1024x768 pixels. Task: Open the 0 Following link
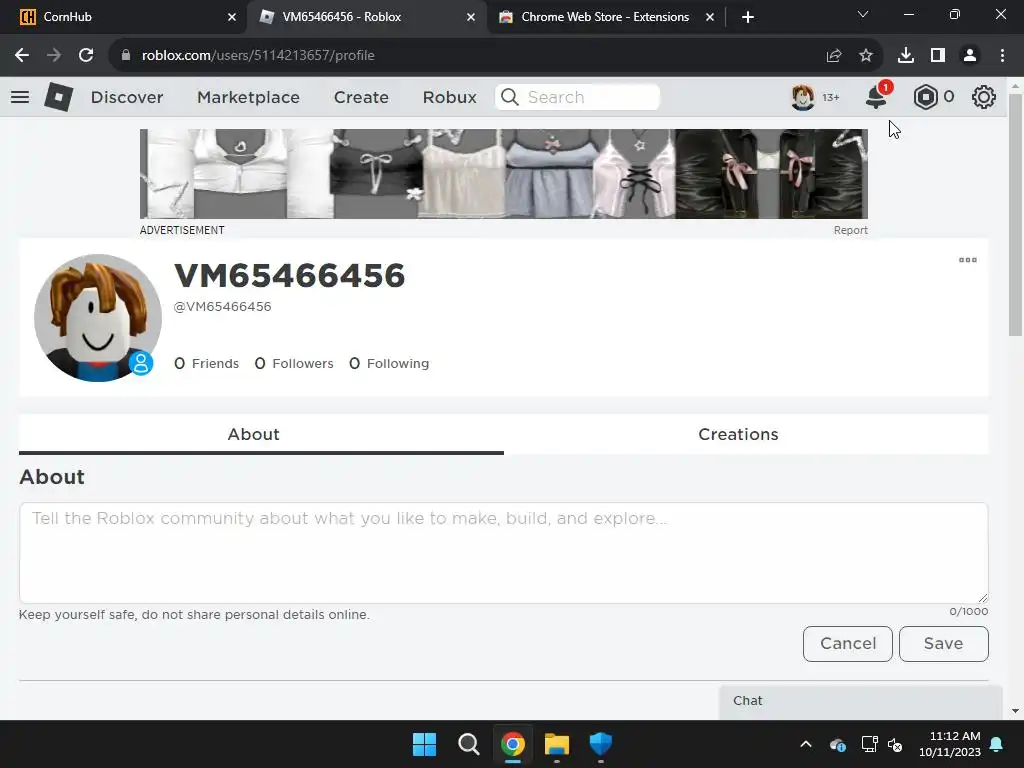(389, 364)
